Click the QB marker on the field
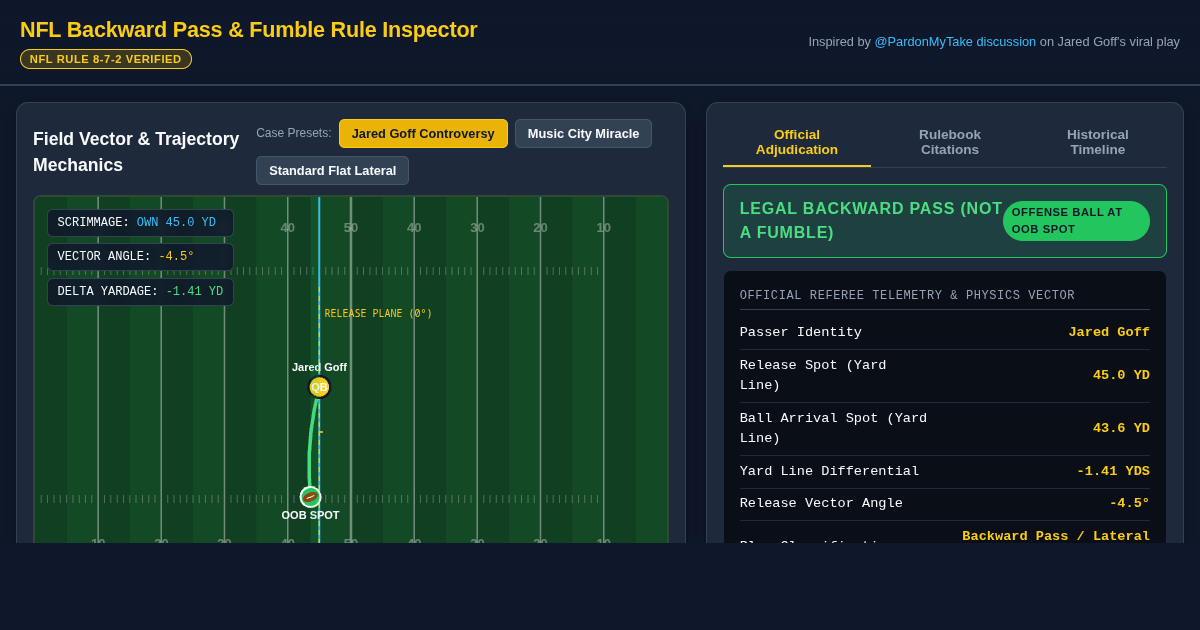 [x=319, y=387]
